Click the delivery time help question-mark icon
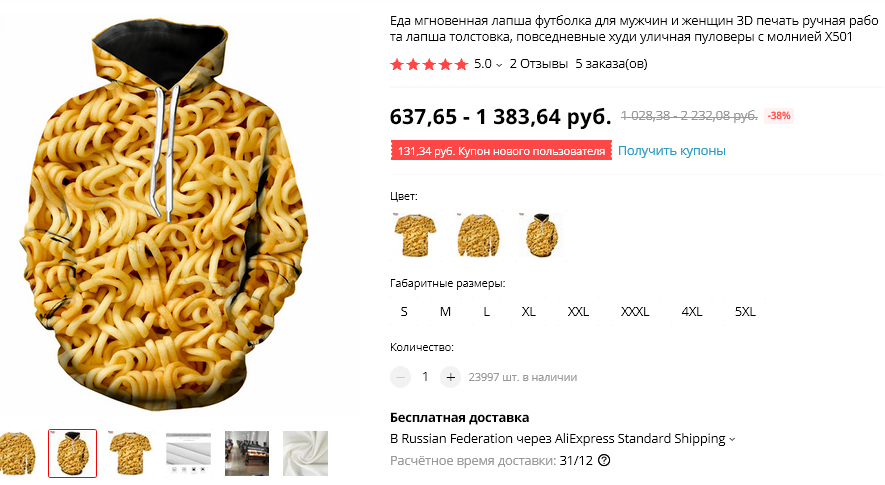The image size is (885, 485). [604, 460]
